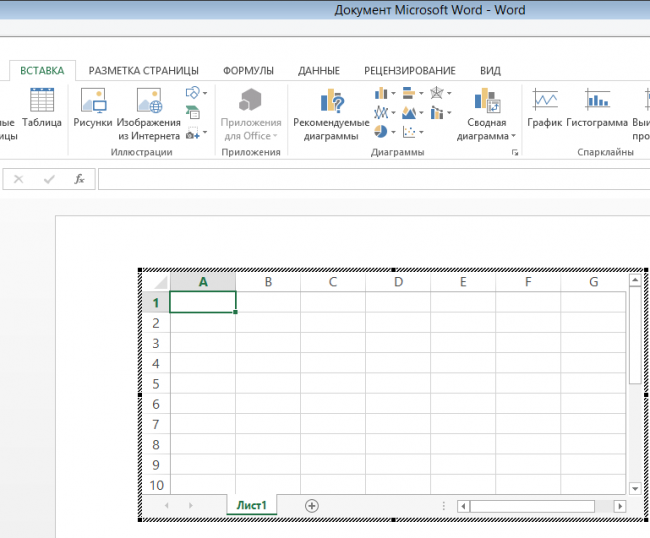Add a new sheet with the plus icon
The image size is (650, 538).
(x=312, y=506)
